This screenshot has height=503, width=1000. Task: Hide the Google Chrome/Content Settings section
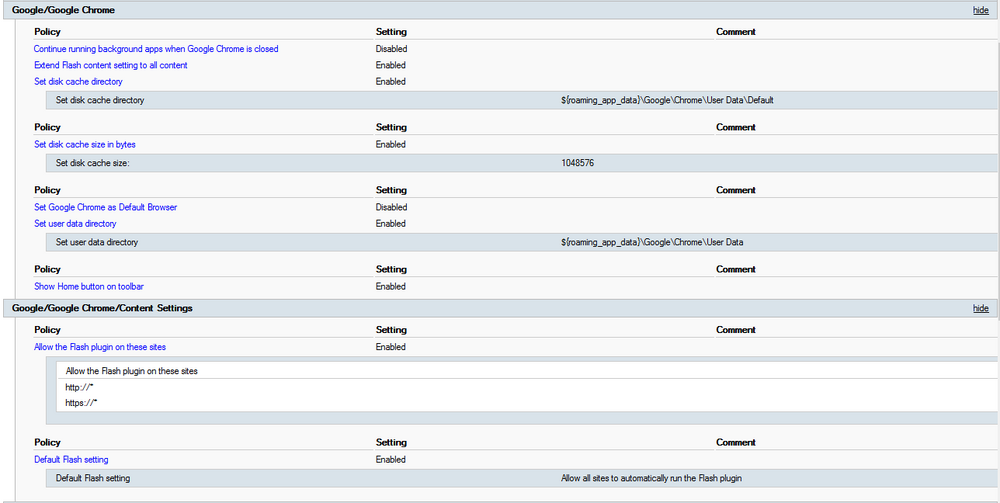point(980,309)
